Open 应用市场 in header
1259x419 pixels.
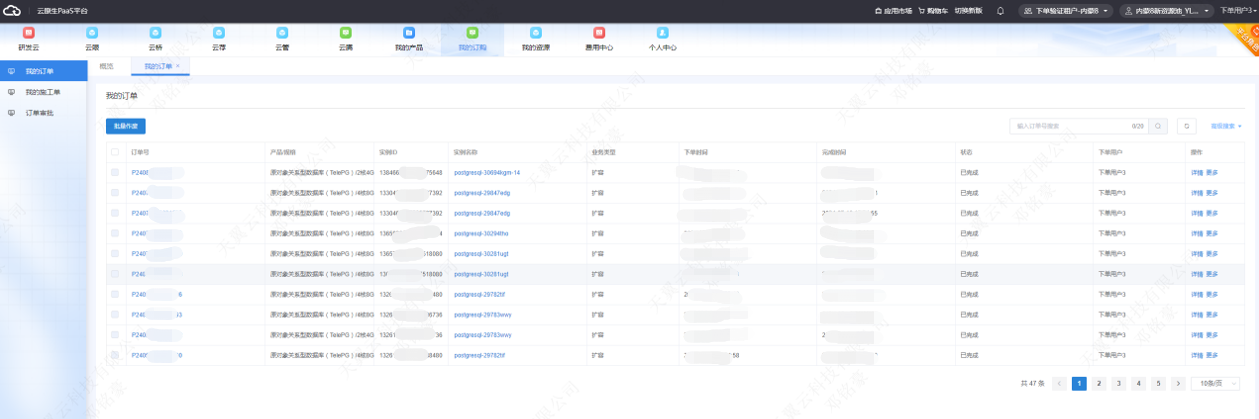pyautogui.click(x=893, y=10)
